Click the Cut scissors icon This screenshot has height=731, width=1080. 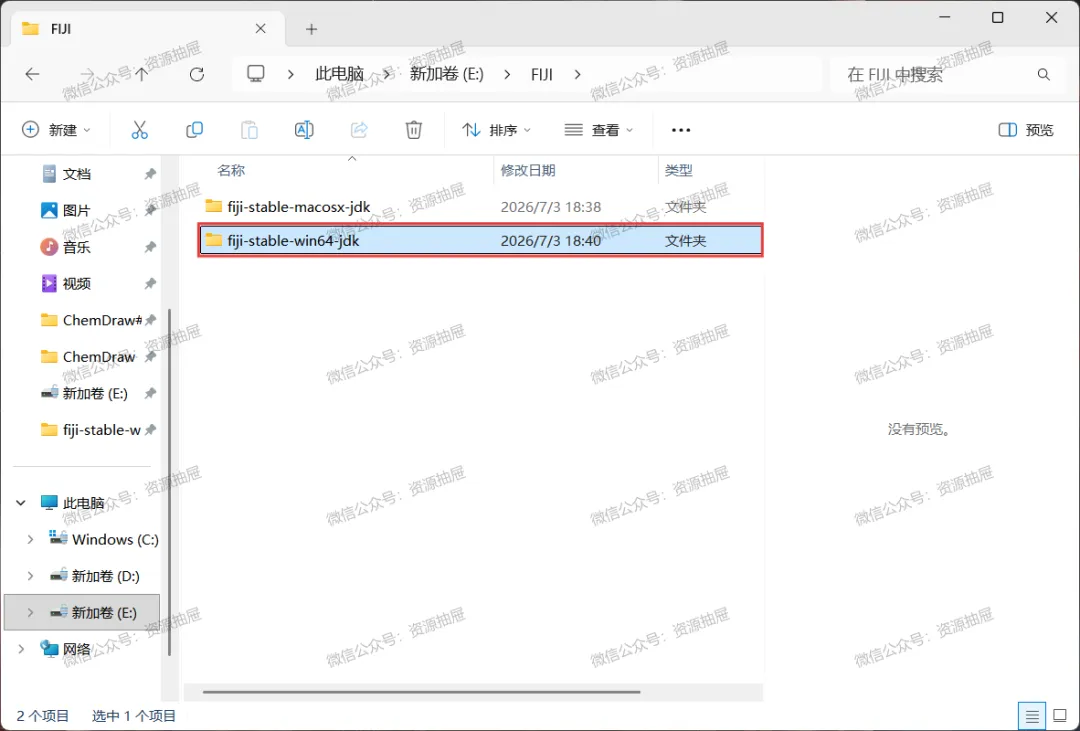140,130
